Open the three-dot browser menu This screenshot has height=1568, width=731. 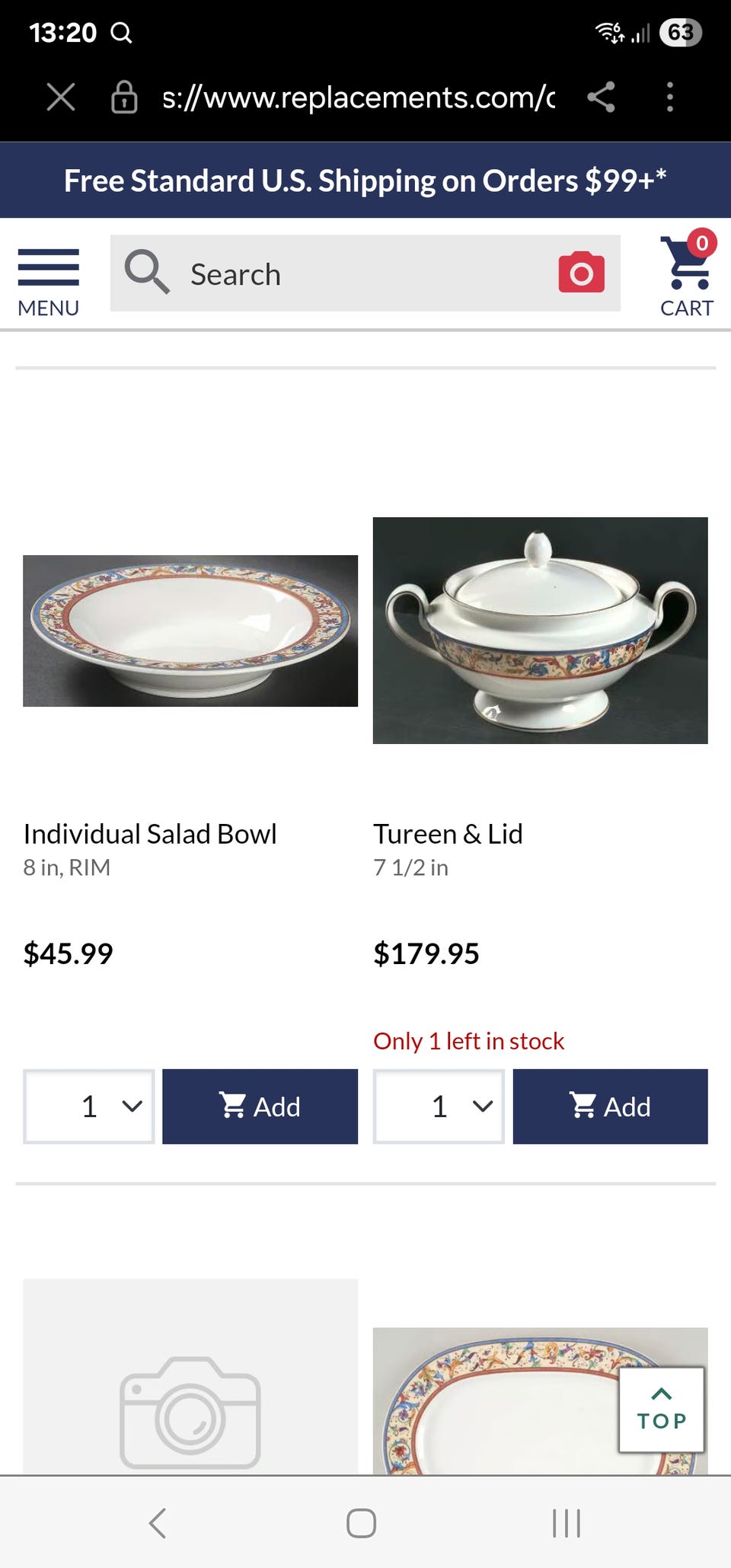[669, 97]
